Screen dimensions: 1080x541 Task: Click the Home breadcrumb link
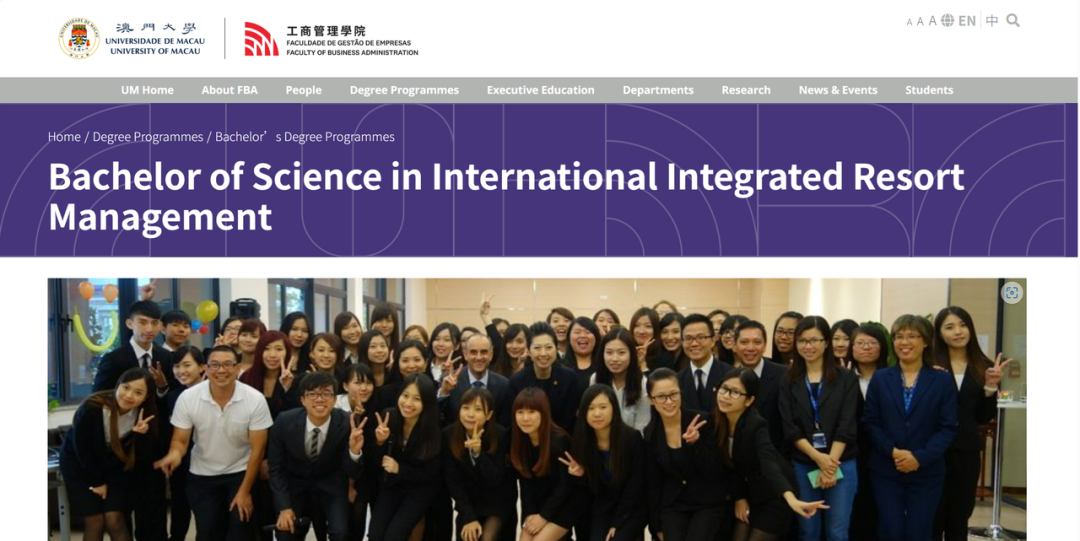tap(64, 137)
